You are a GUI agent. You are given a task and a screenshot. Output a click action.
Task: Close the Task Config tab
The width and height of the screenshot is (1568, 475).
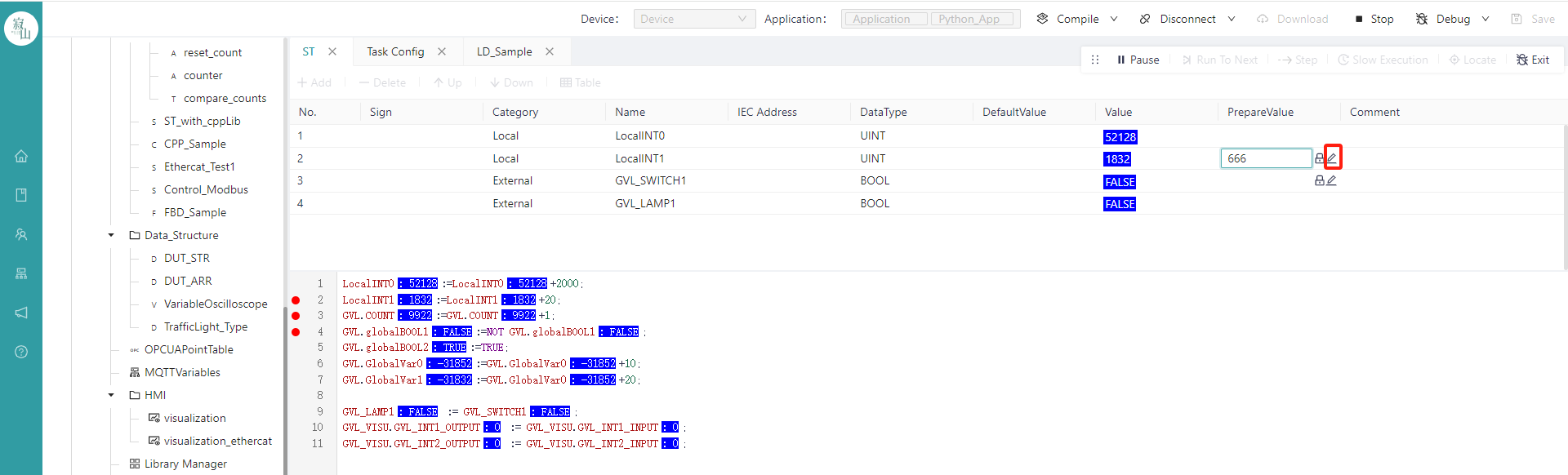(442, 51)
